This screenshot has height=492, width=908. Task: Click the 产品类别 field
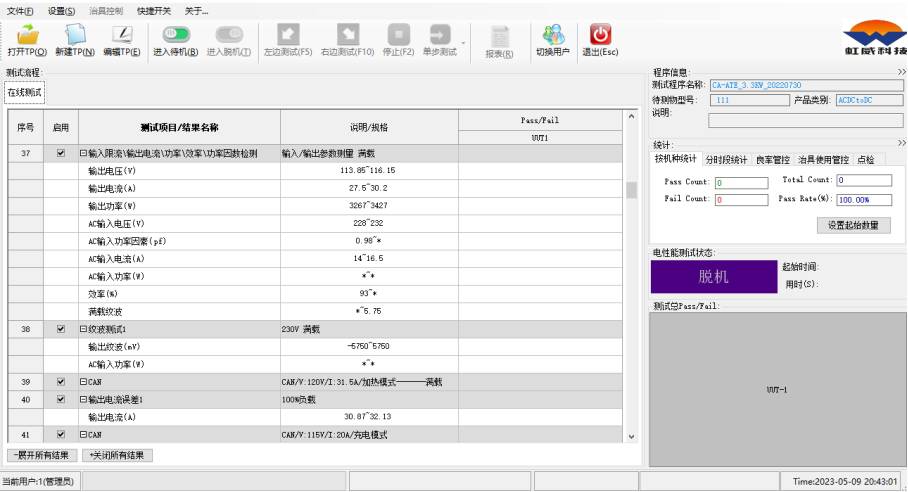[x=870, y=100]
